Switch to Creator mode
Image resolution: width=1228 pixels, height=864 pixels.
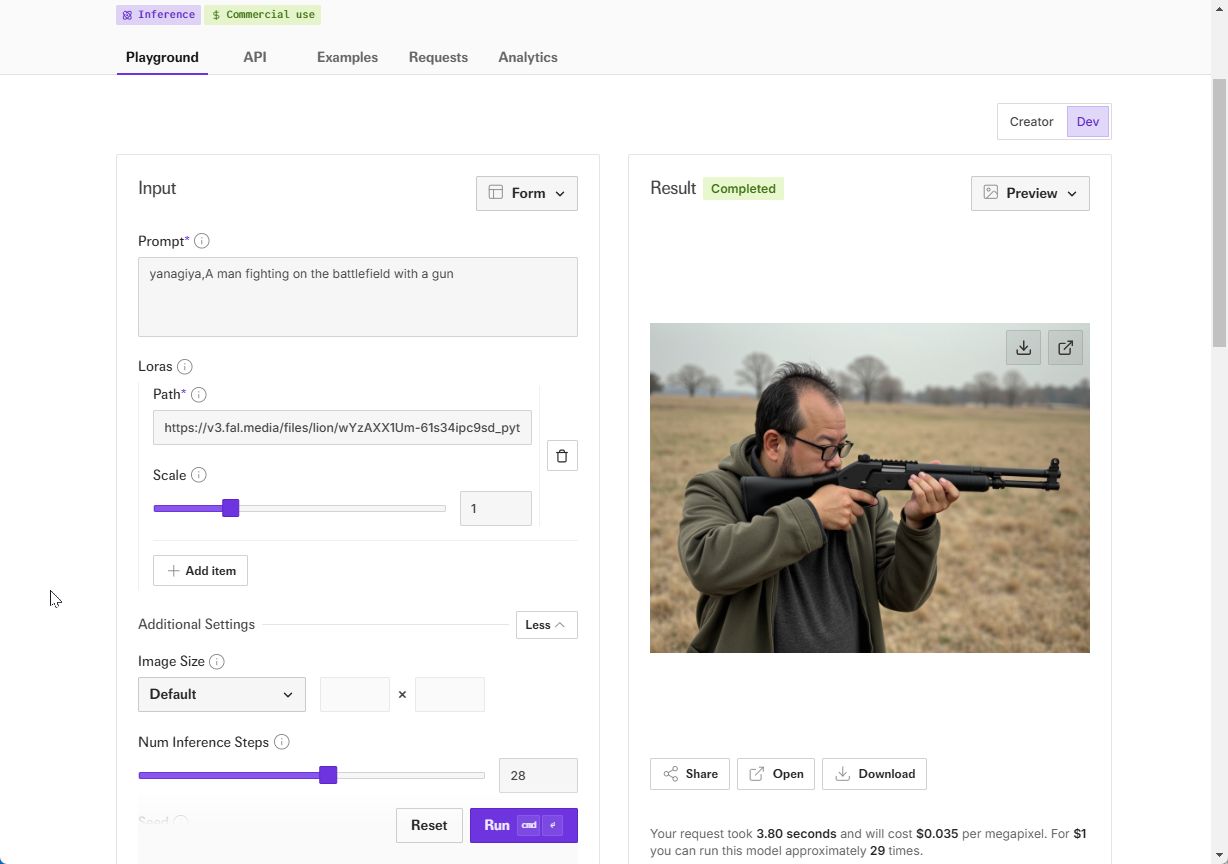1031,122
